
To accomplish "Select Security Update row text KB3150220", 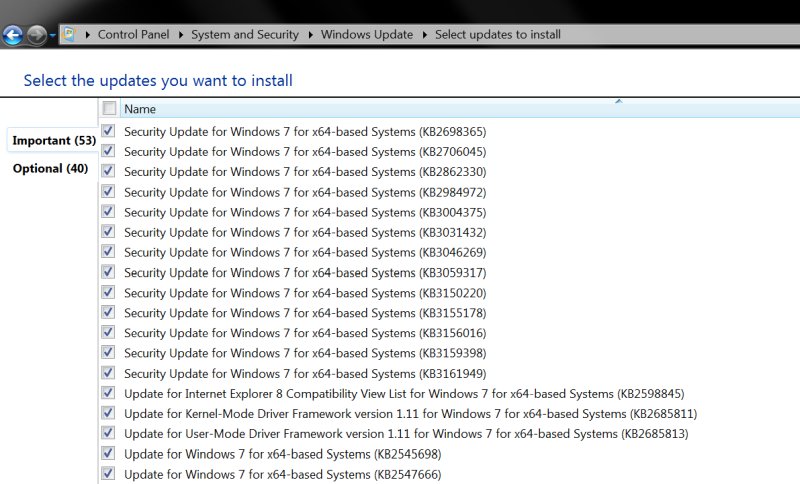I will point(305,293).
